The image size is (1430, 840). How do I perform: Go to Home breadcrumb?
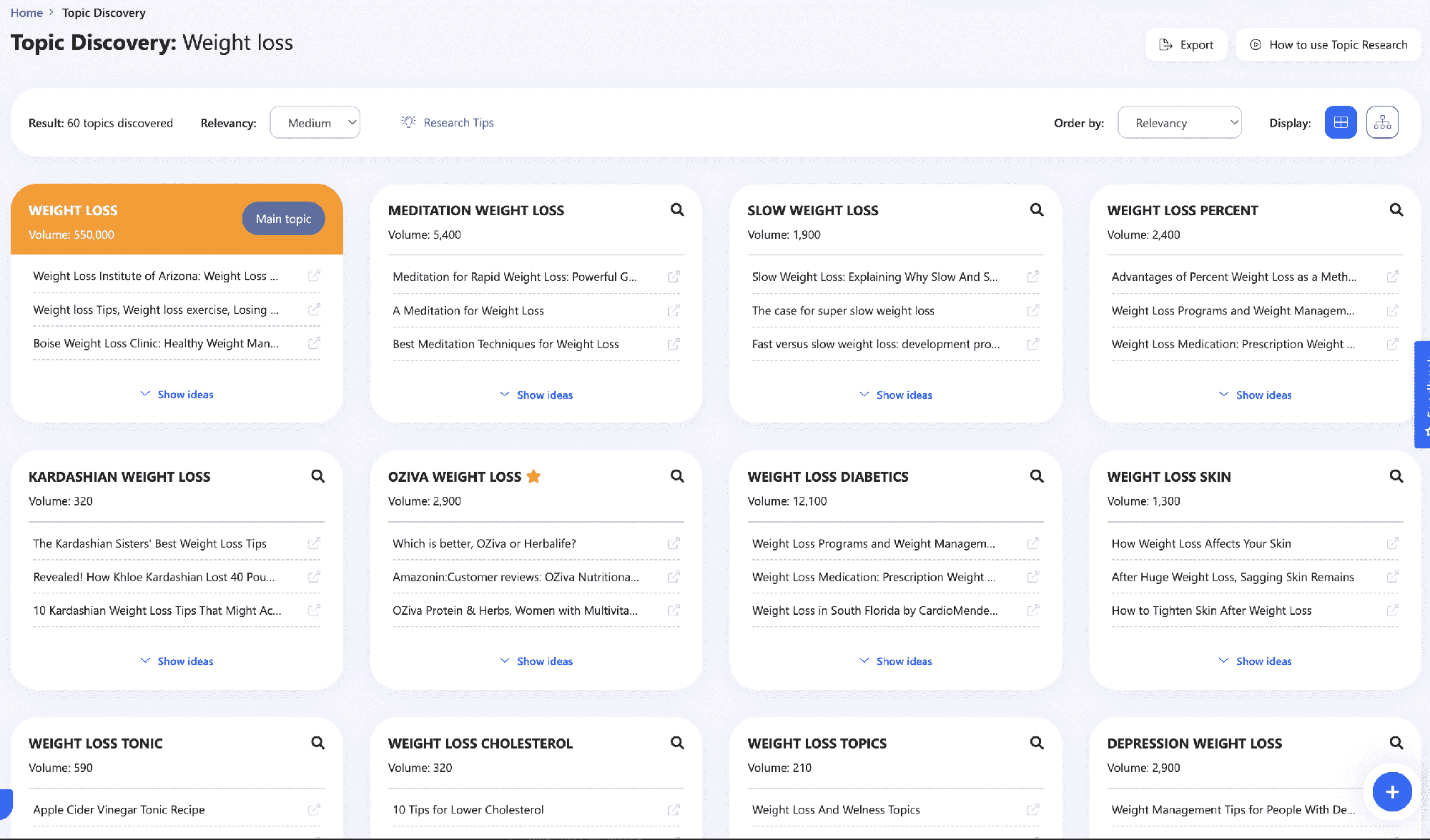[x=26, y=13]
